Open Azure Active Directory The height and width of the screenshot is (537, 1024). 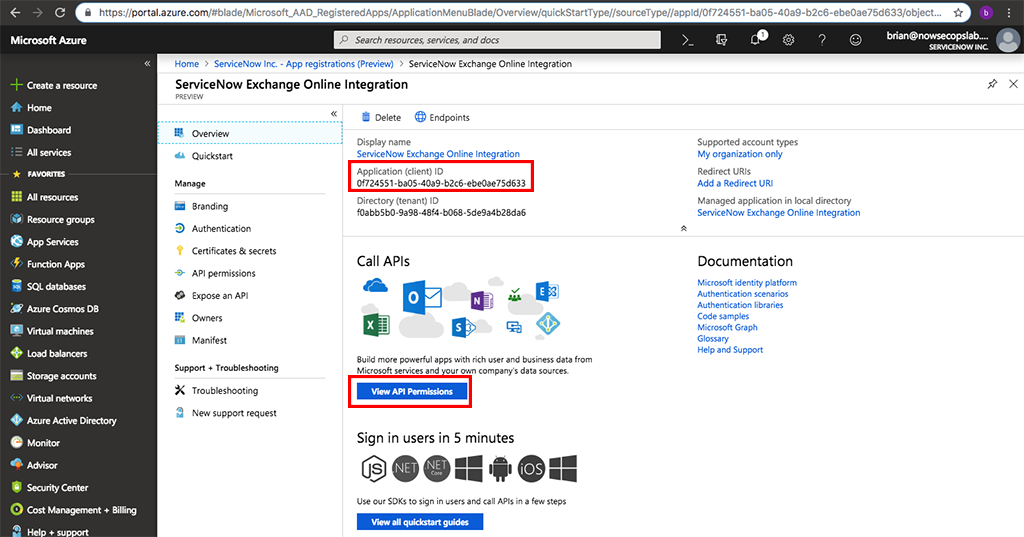click(x=63, y=421)
